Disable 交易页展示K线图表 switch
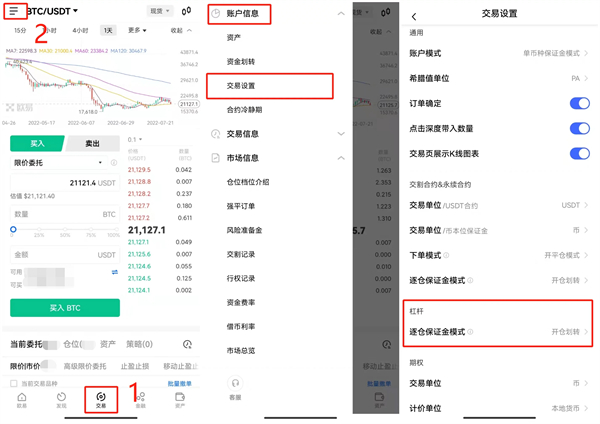 [x=579, y=154]
